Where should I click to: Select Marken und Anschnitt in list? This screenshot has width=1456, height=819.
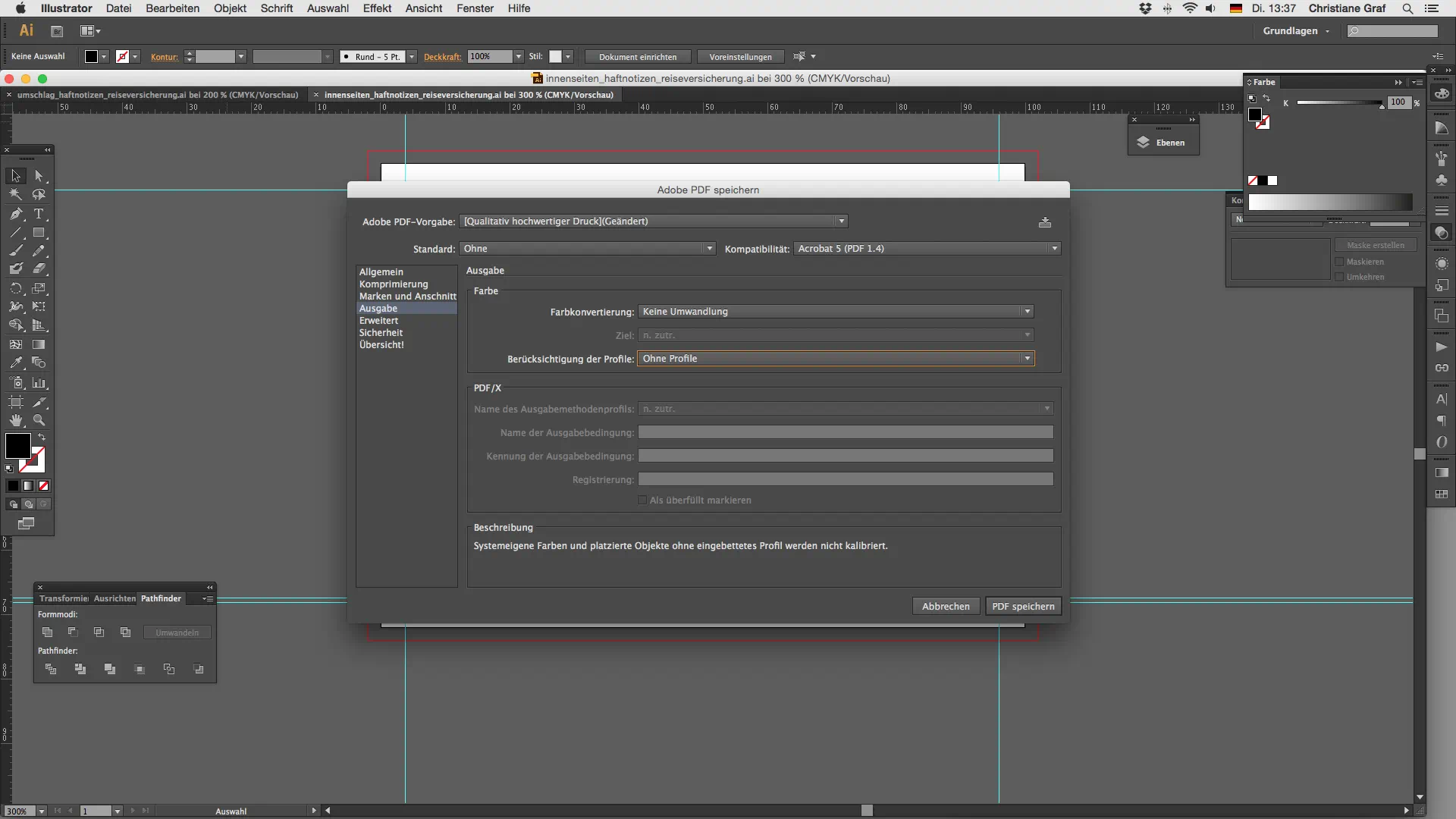(x=407, y=297)
